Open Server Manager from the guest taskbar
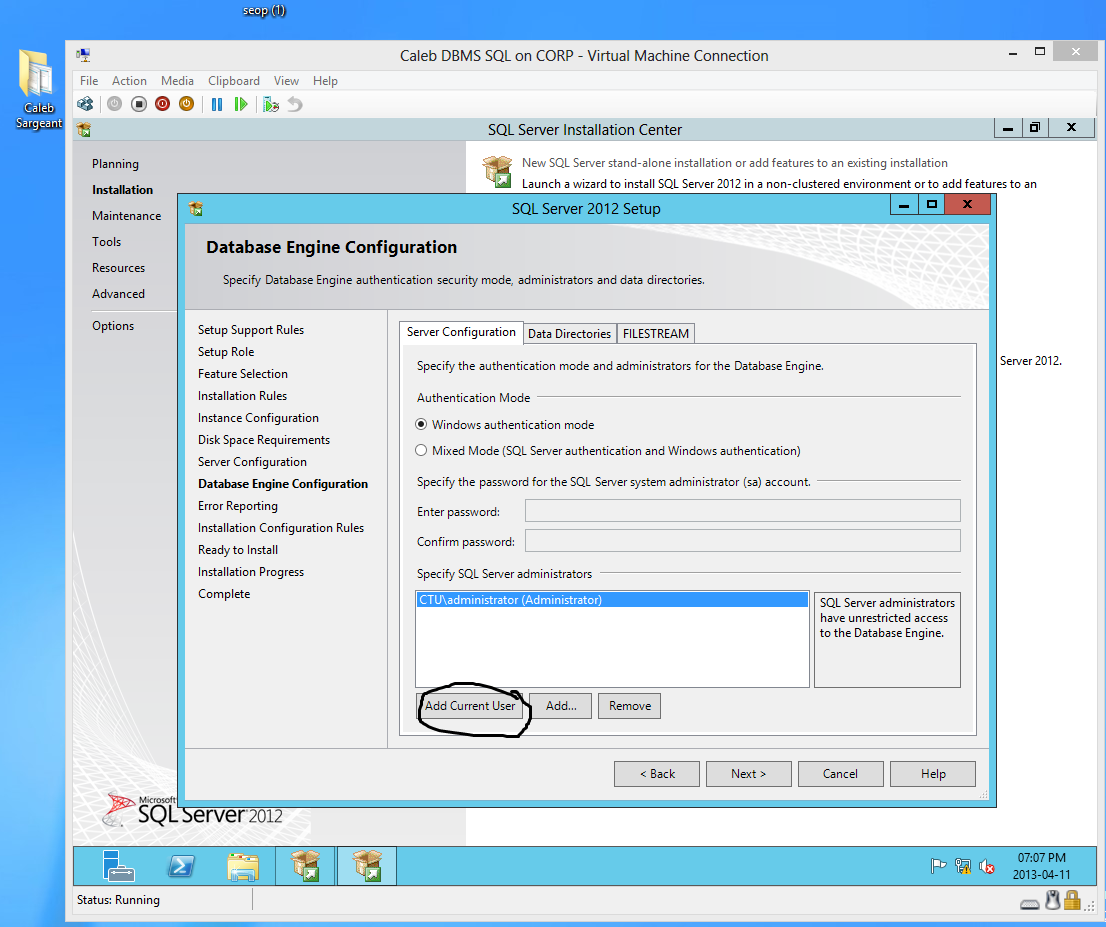The image size is (1106, 927). [118, 866]
